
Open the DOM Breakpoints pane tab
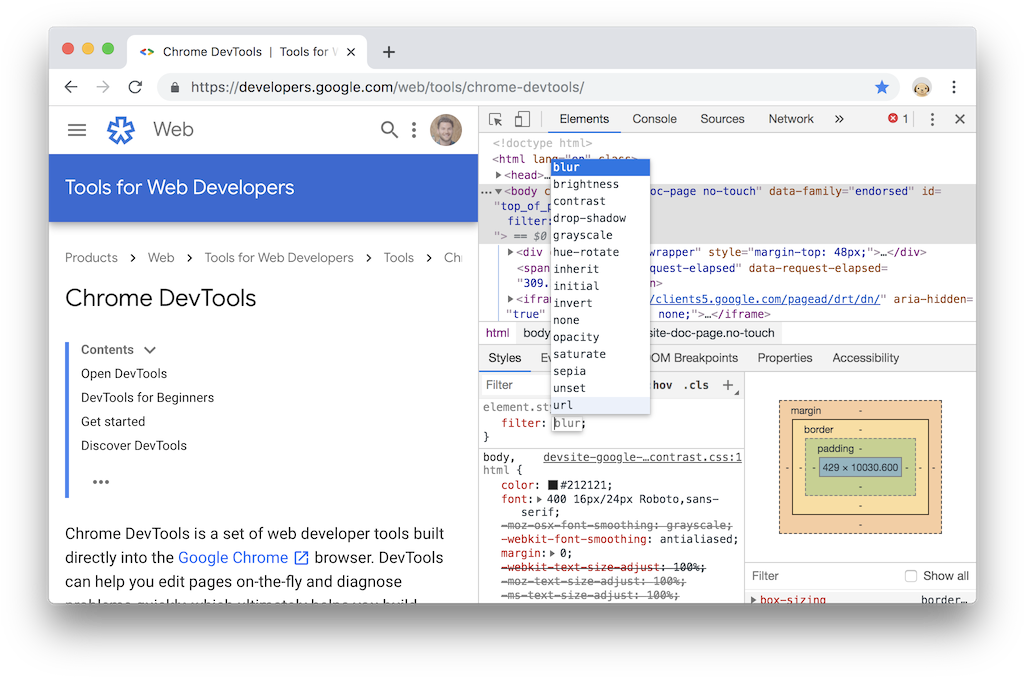[694, 358]
